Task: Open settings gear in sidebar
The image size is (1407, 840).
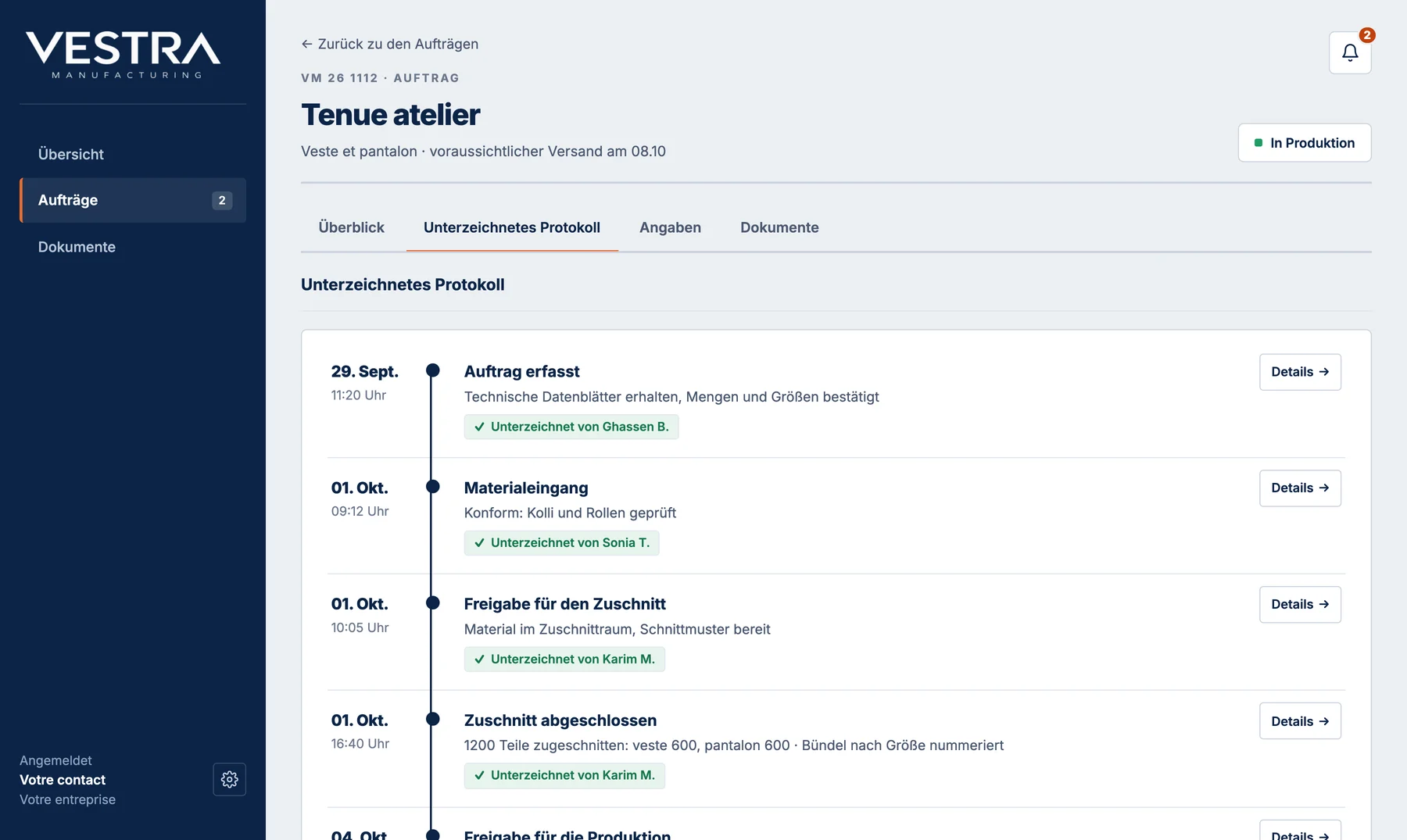Action: (229, 779)
